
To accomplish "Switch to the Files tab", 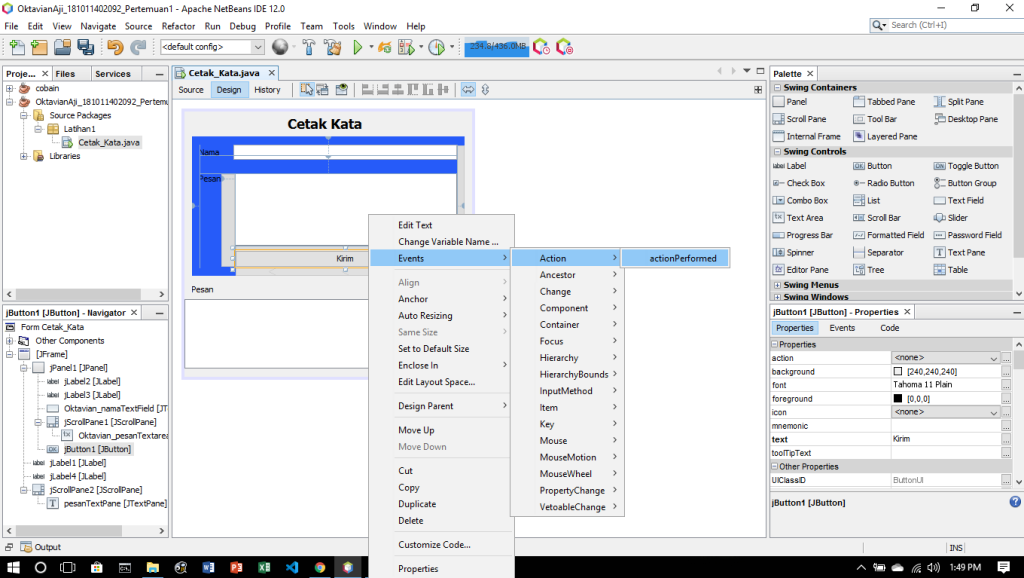I will (x=65, y=74).
